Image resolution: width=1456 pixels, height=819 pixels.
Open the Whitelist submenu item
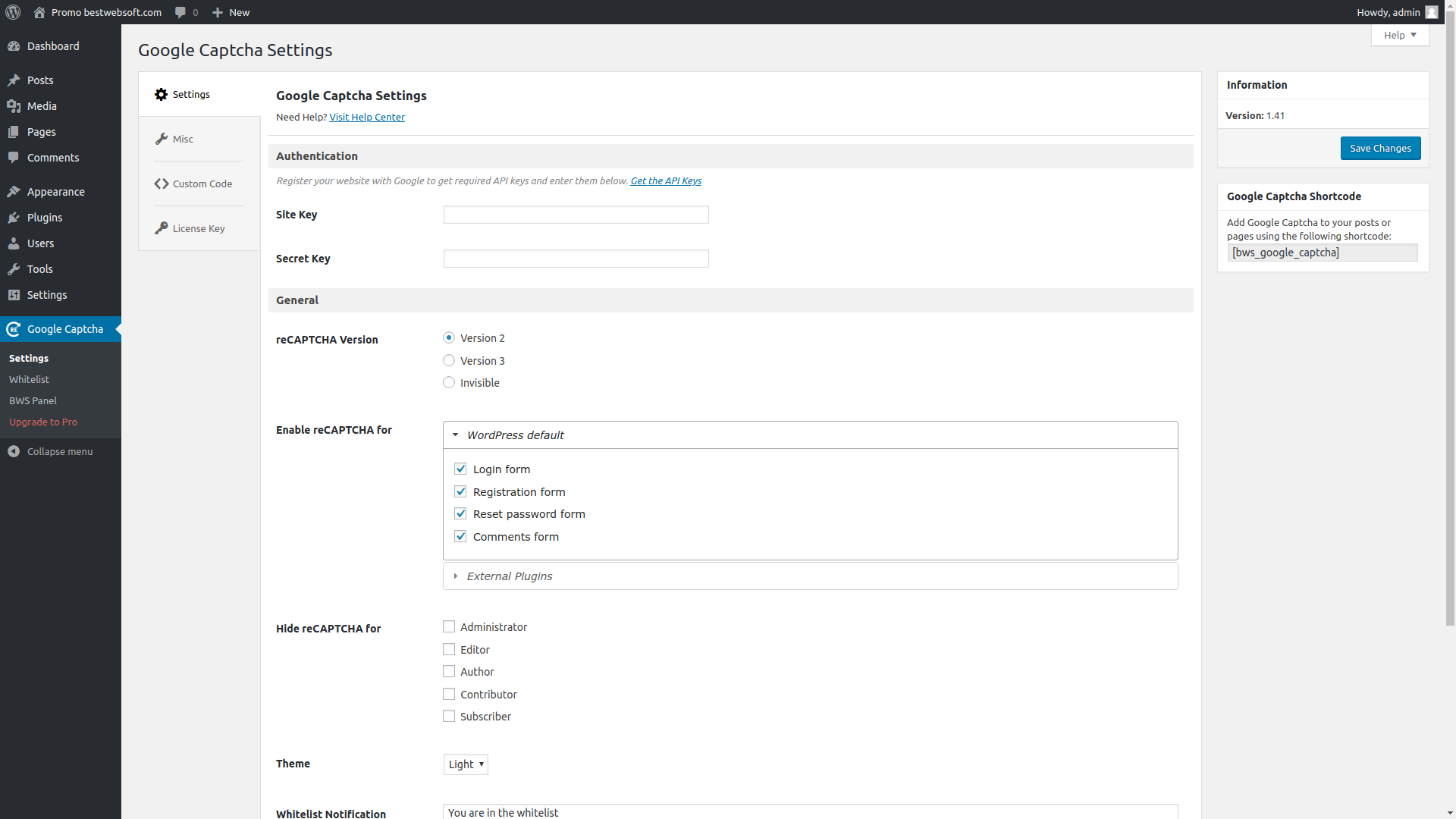click(29, 379)
